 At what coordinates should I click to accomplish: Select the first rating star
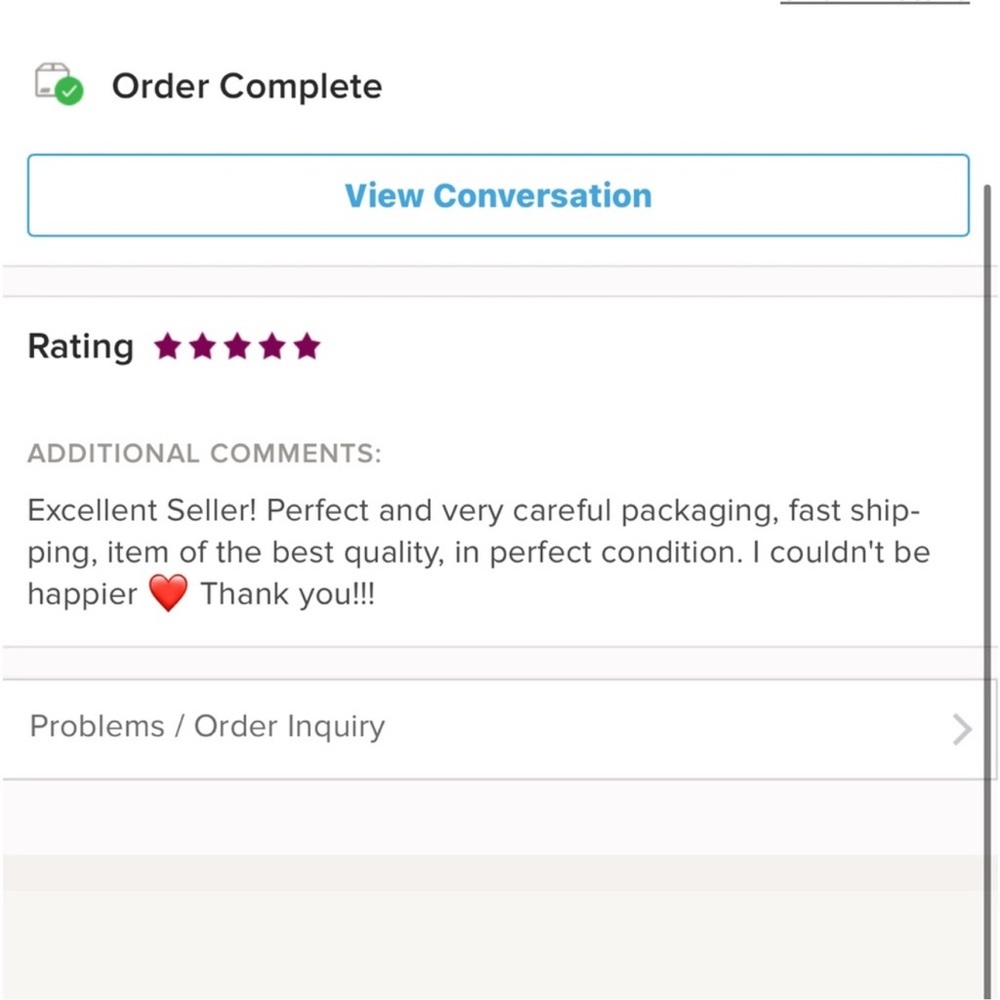coord(168,346)
